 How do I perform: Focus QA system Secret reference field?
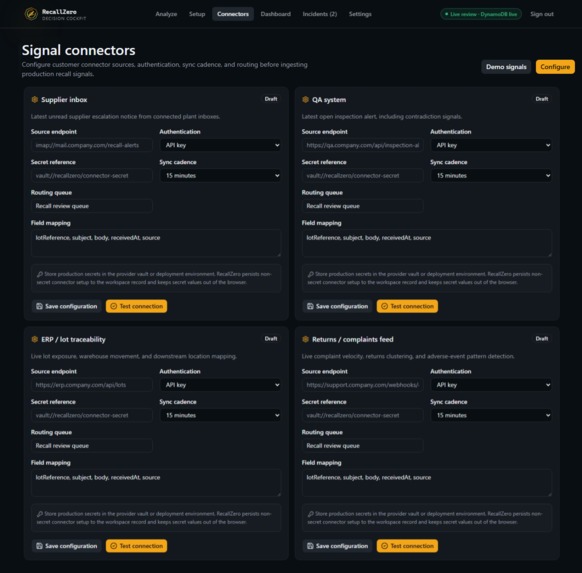point(362,176)
